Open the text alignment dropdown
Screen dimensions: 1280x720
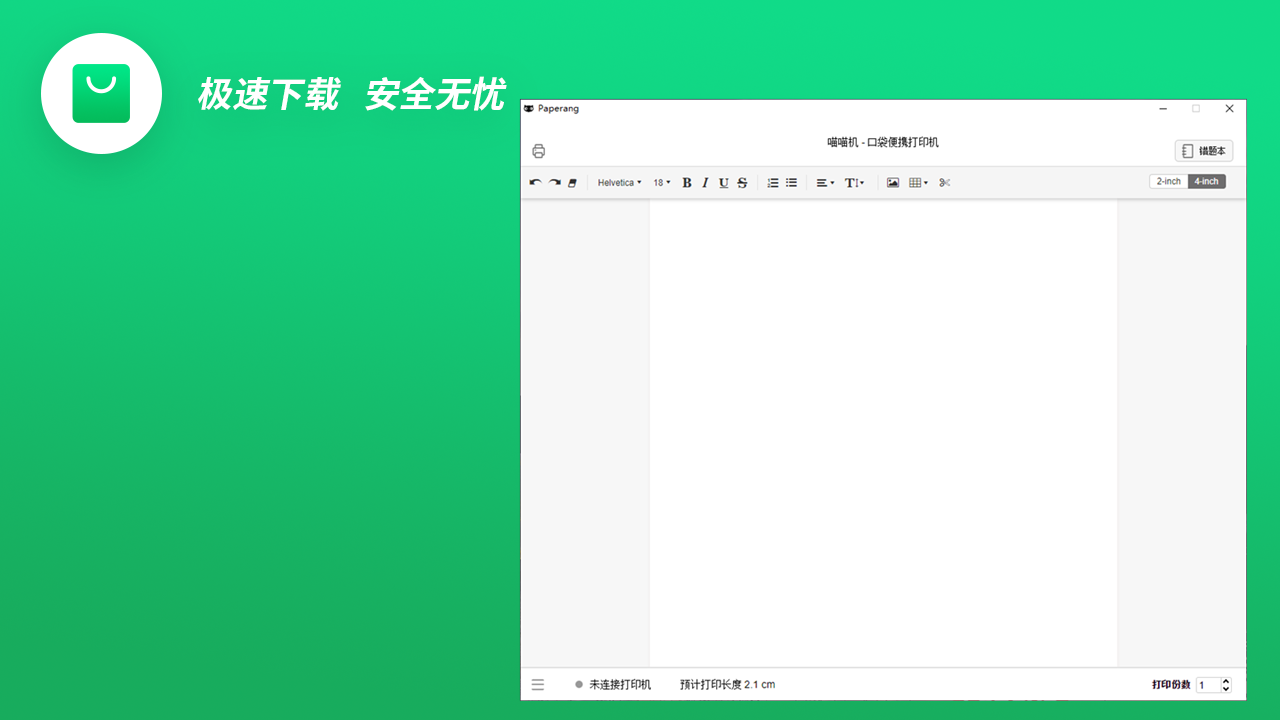tap(823, 182)
